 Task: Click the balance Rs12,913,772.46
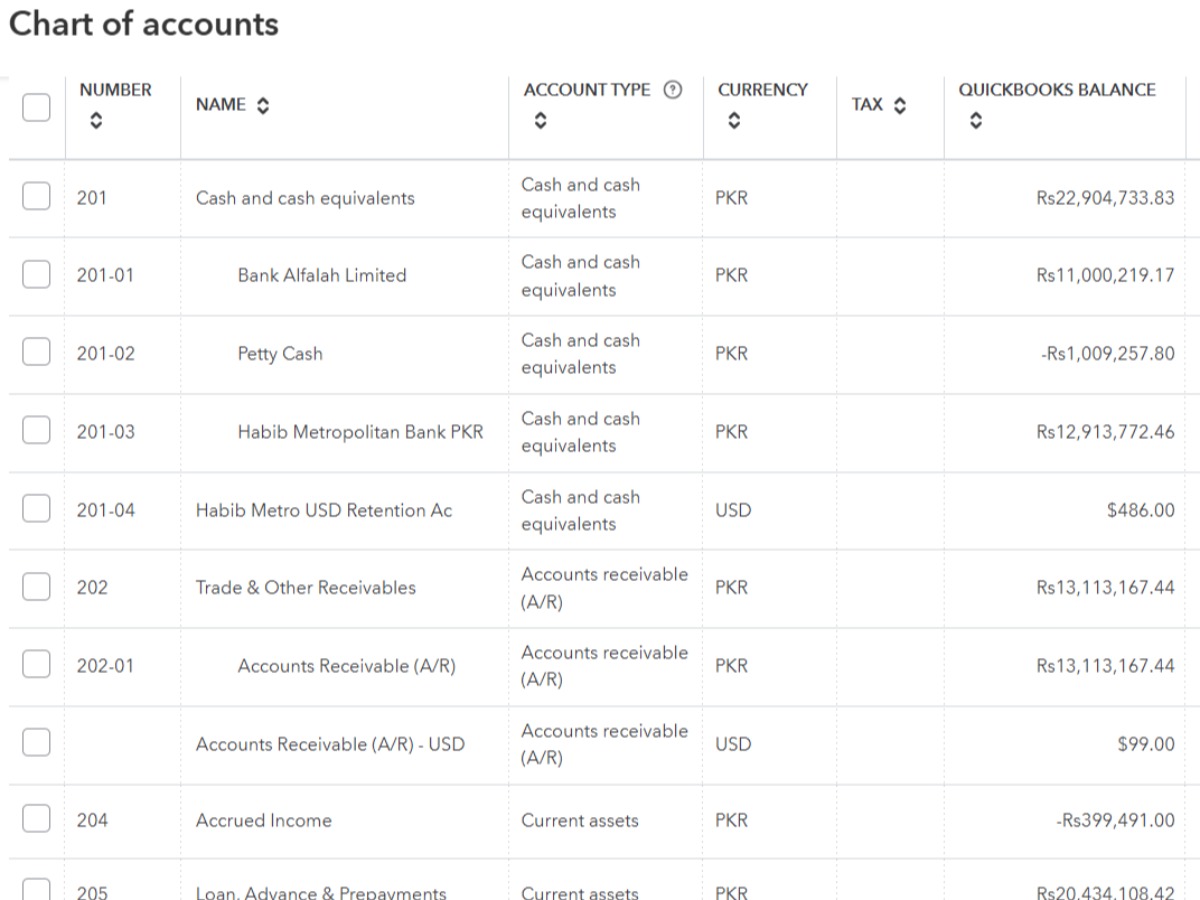pos(1105,432)
